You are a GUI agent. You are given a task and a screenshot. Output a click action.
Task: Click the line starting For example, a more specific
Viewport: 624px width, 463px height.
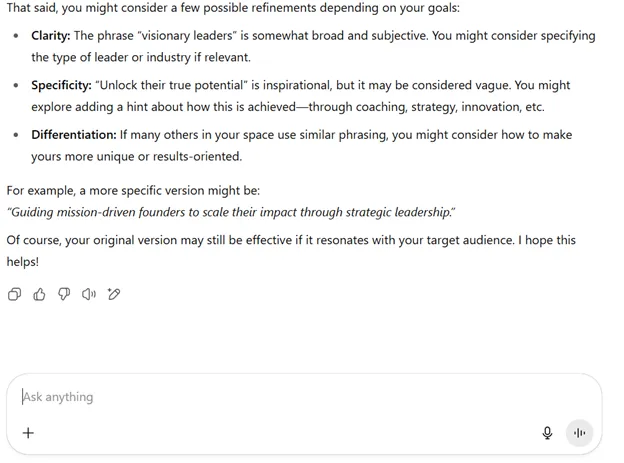133,191
